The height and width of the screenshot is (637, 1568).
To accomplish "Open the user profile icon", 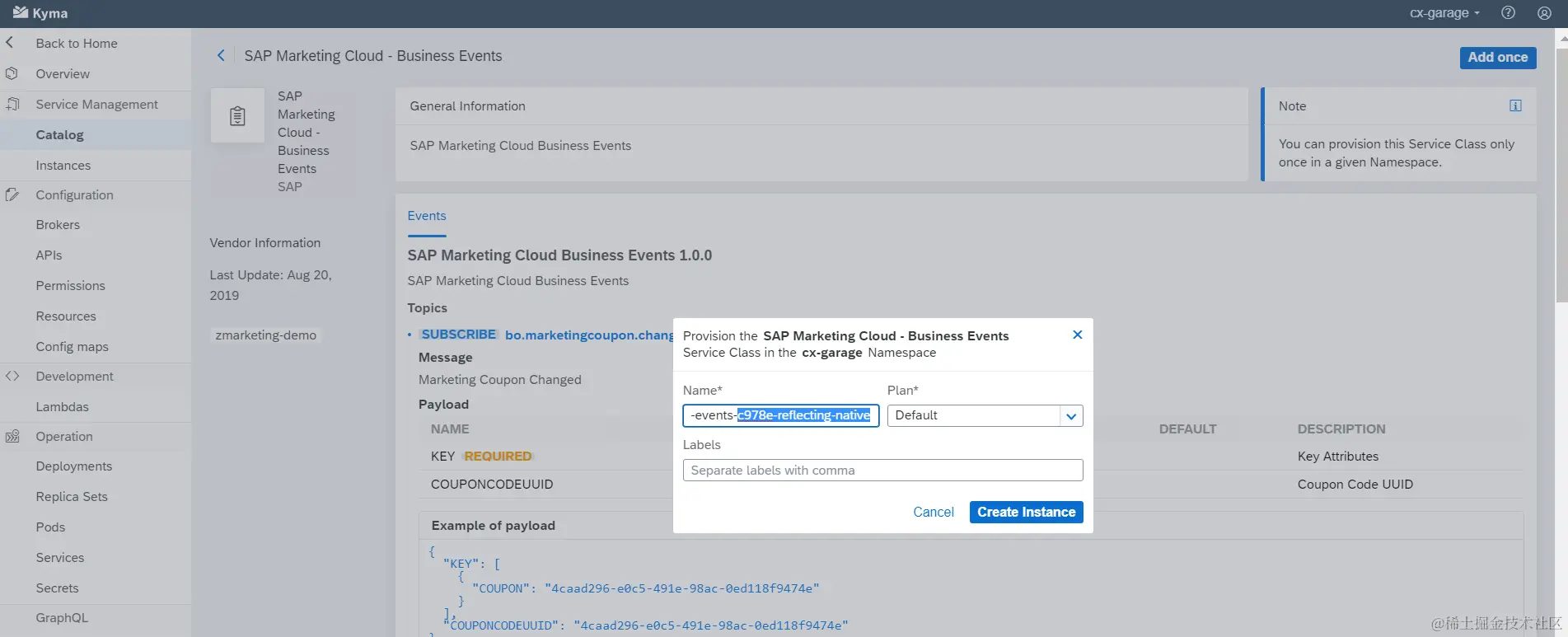I will (x=1544, y=12).
